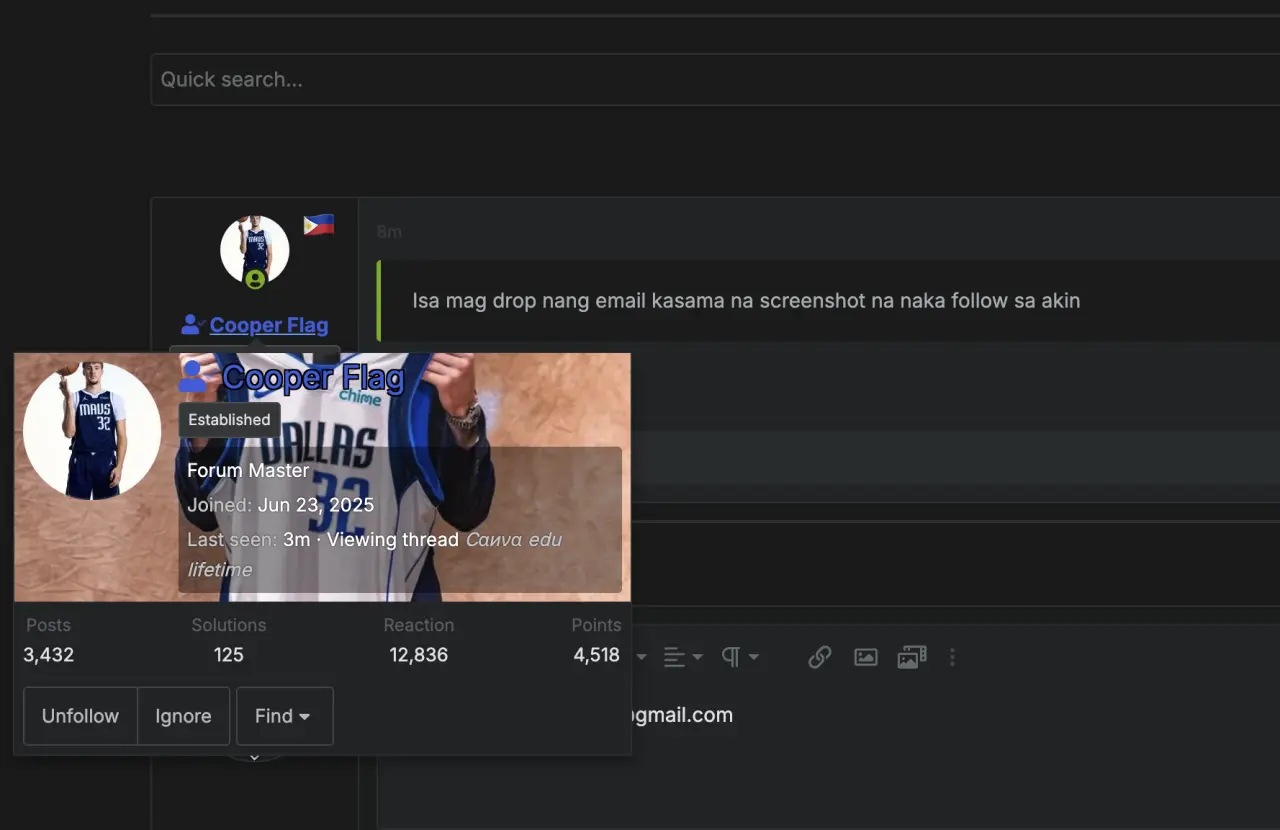
Task: Click the quoted message about email screenshot
Action: (746, 300)
